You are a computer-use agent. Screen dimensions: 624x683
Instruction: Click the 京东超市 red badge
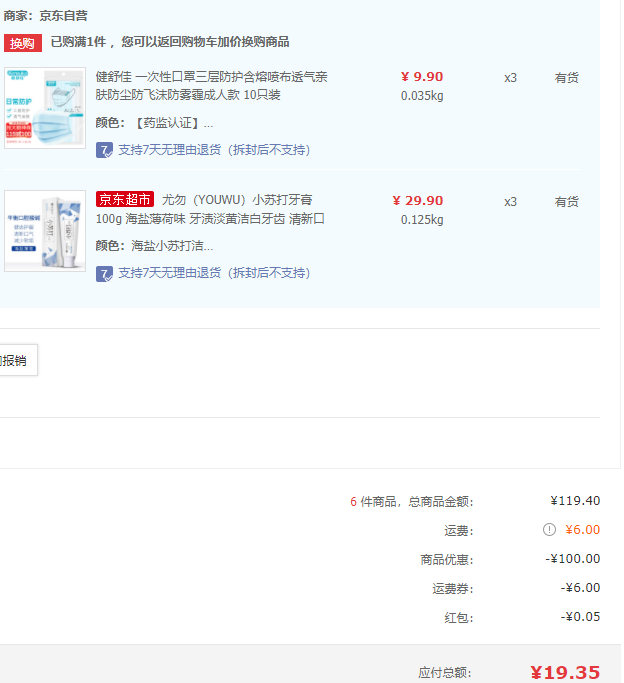(125, 199)
